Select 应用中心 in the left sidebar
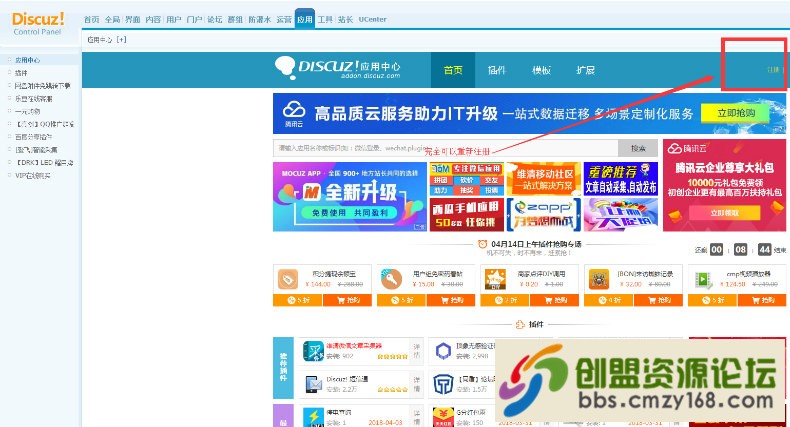This screenshot has height=427, width=790. tap(27, 60)
